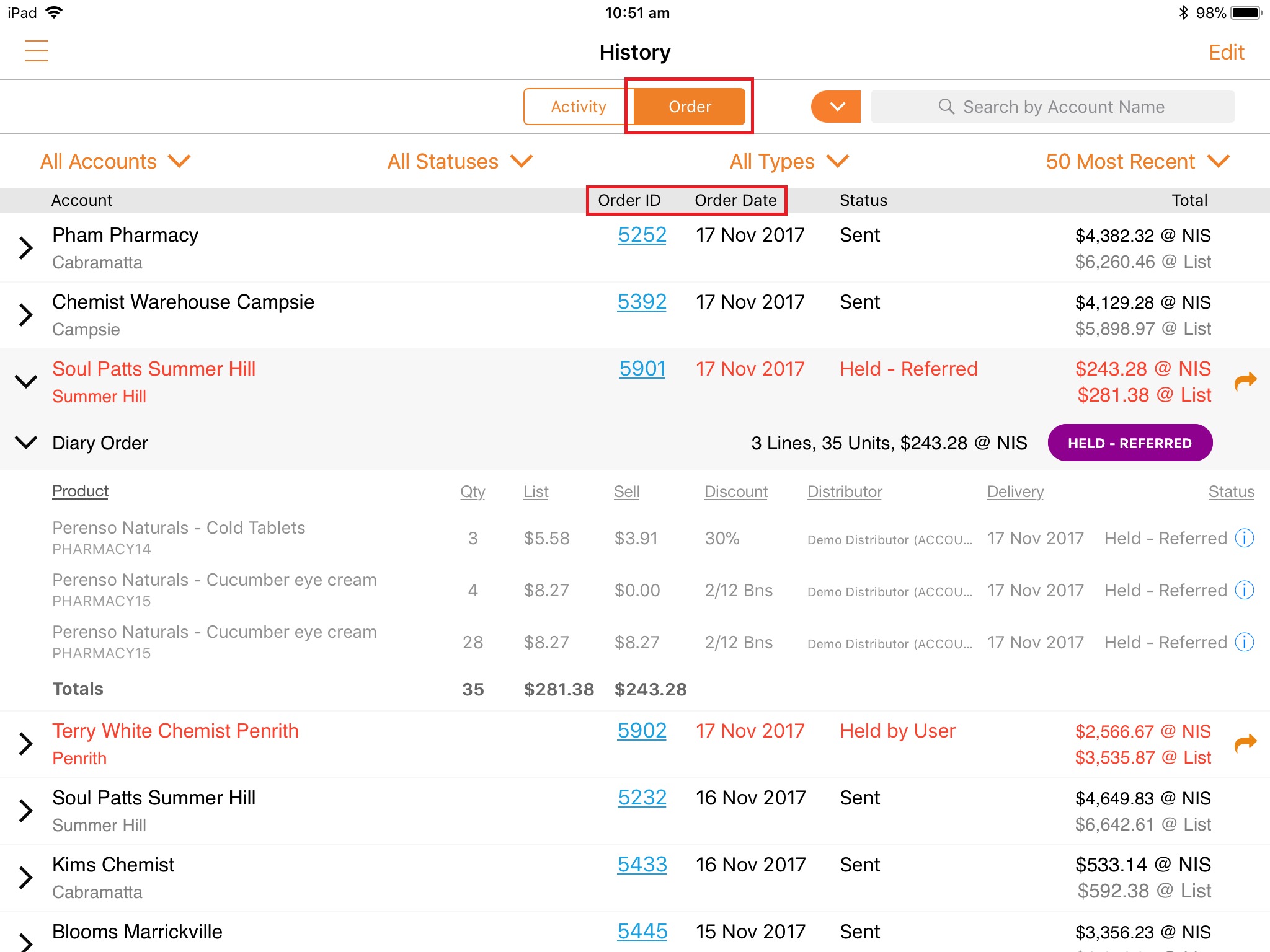This screenshot has width=1270, height=952.
Task: Select the Terry White Chemist Penrith name
Action: [x=175, y=731]
